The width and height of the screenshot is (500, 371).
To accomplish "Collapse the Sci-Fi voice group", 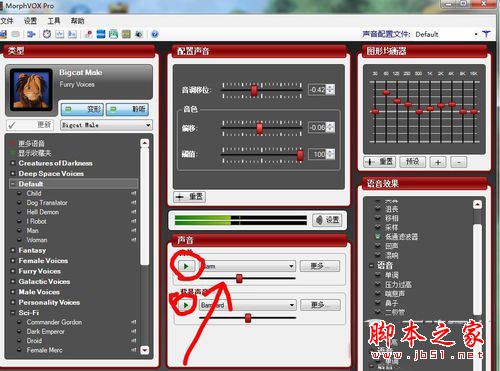I will [x=13, y=313].
